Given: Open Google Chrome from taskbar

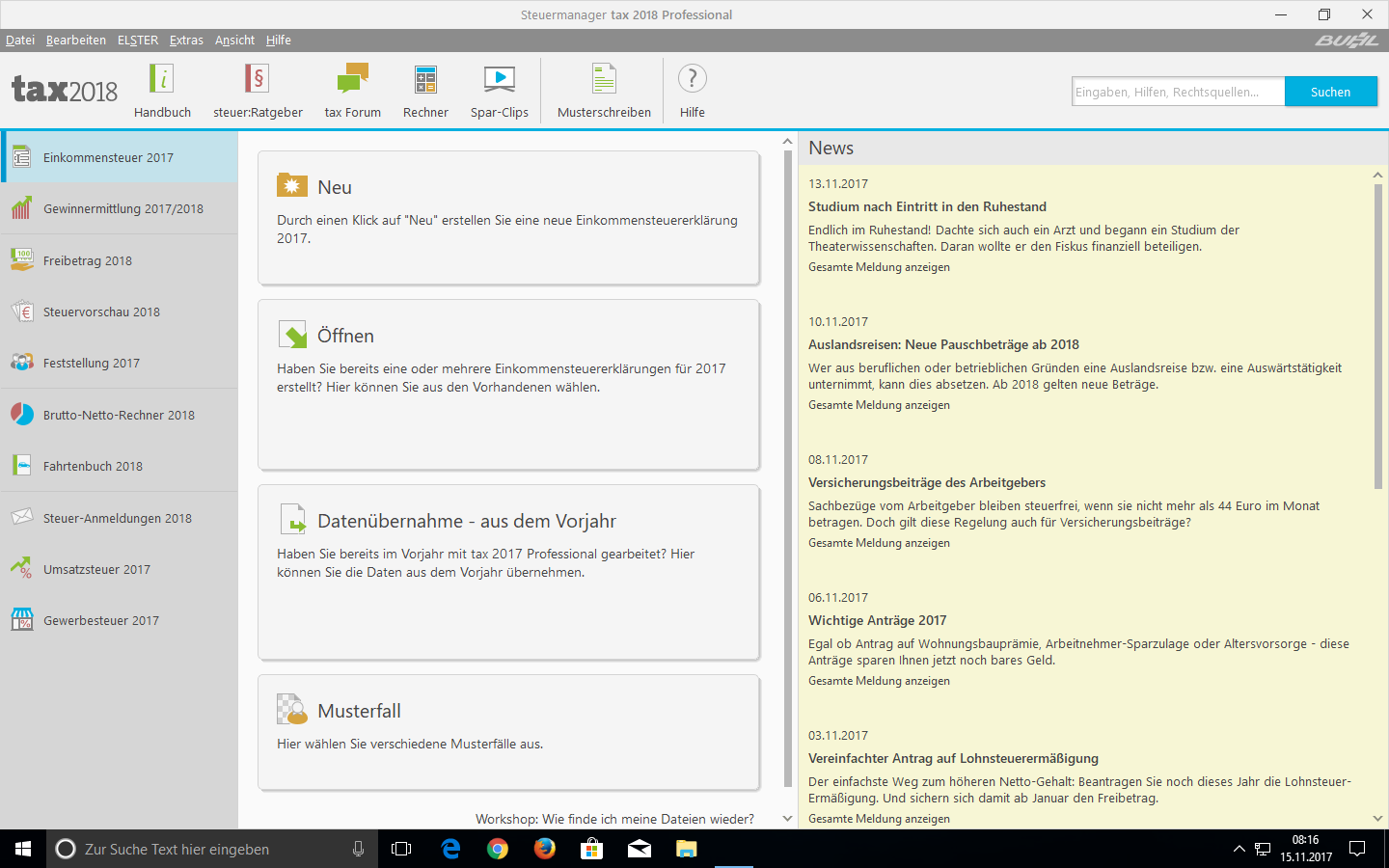Looking at the screenshot, I should coord(498,849).
